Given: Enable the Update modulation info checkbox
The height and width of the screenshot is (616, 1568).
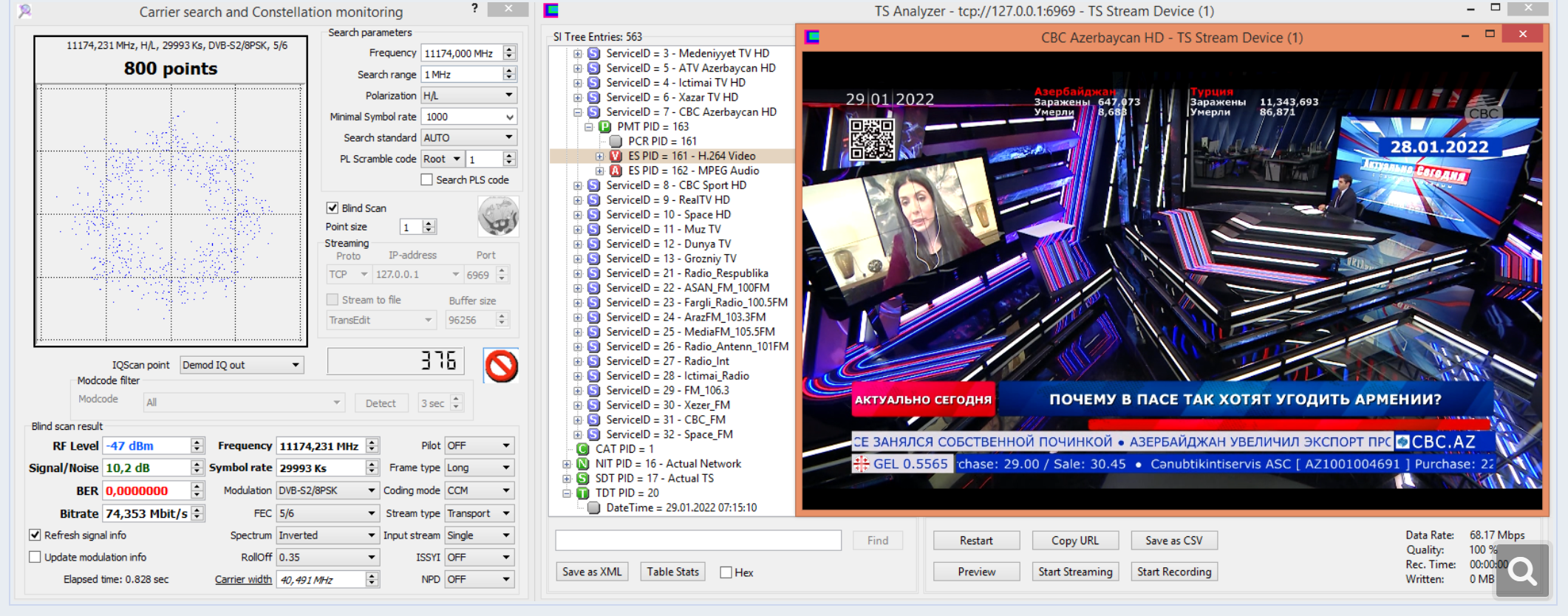Looking at the screenshot, I should tap(35, 557).
